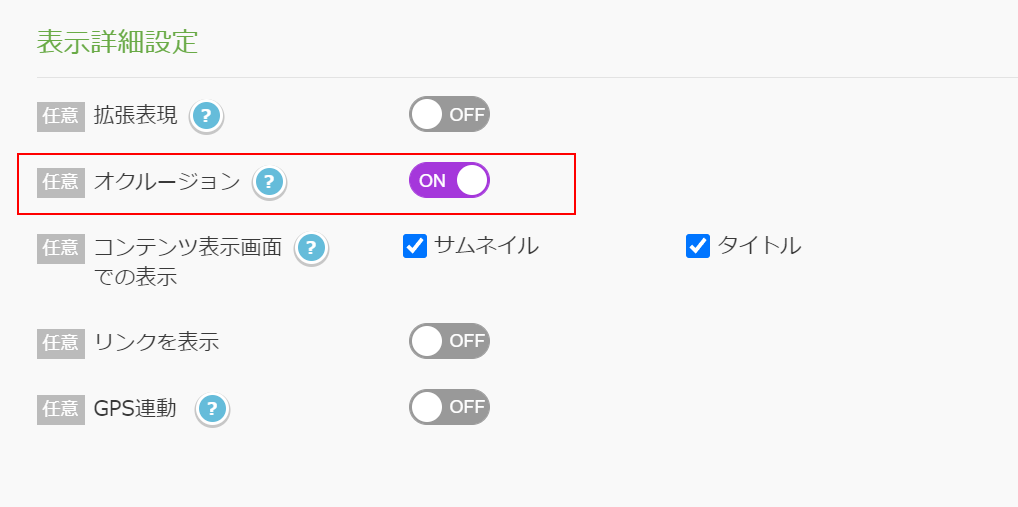Turn off the オクルージョン toggle
Screen dimensions: 1018x507
[x=449, y=180]
